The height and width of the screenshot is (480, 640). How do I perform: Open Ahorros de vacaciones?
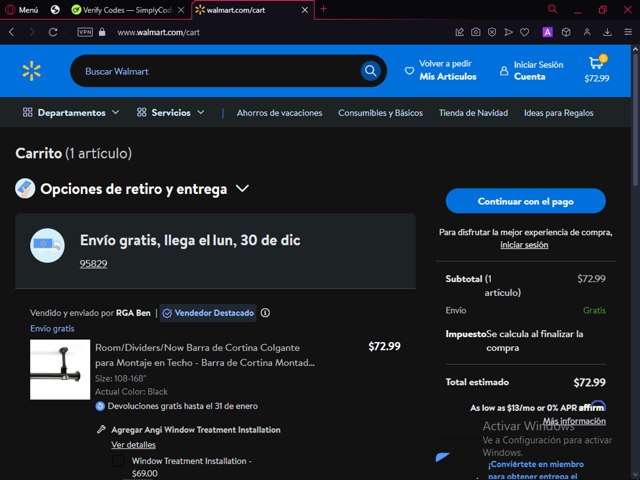point(280,113)
